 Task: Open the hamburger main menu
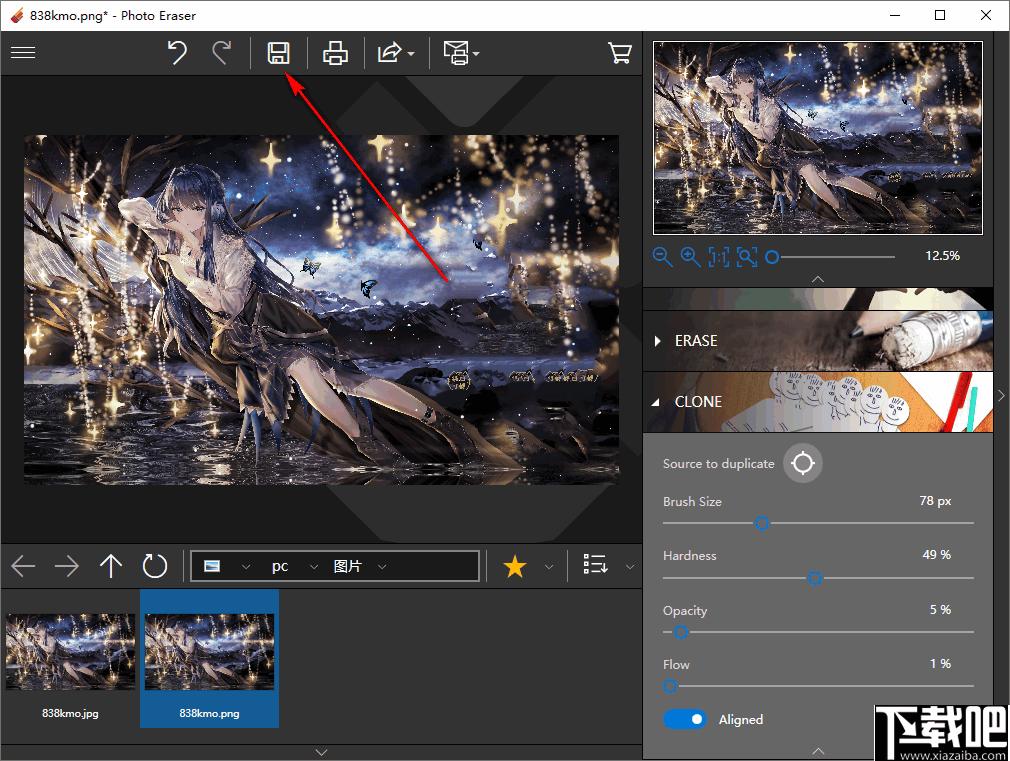(x=23, y=52)
